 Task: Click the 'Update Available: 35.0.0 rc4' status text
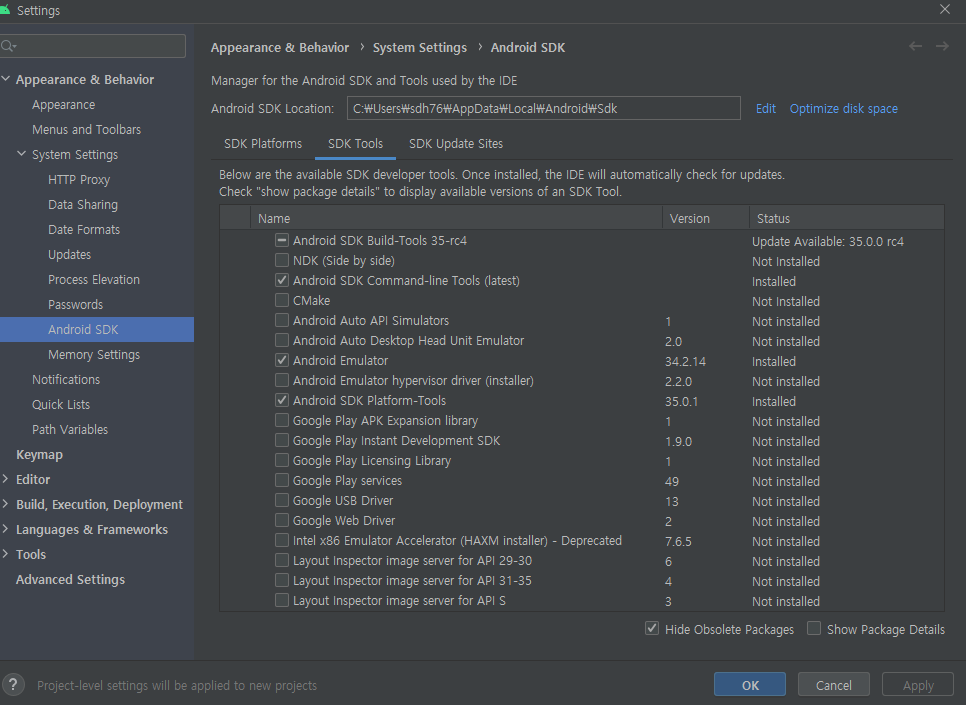tap(827, 242)
